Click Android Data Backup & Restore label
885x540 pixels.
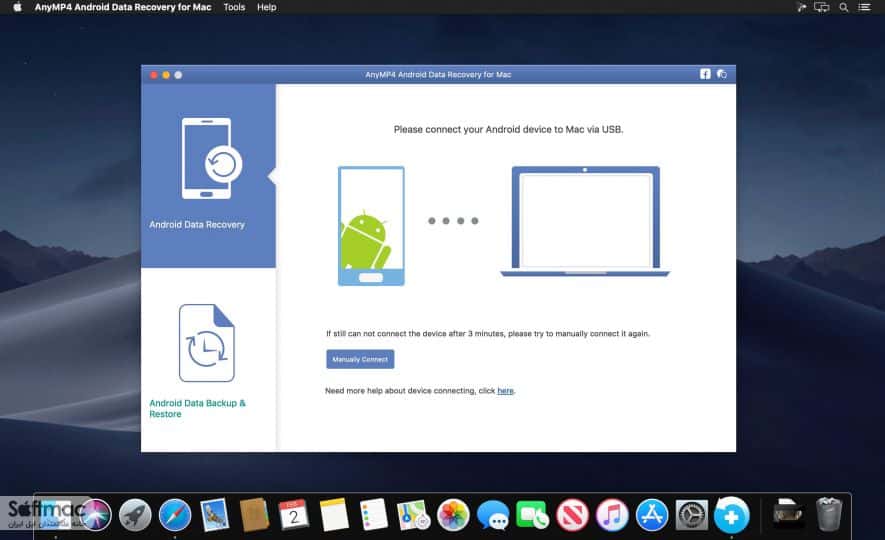coord(198,408)
